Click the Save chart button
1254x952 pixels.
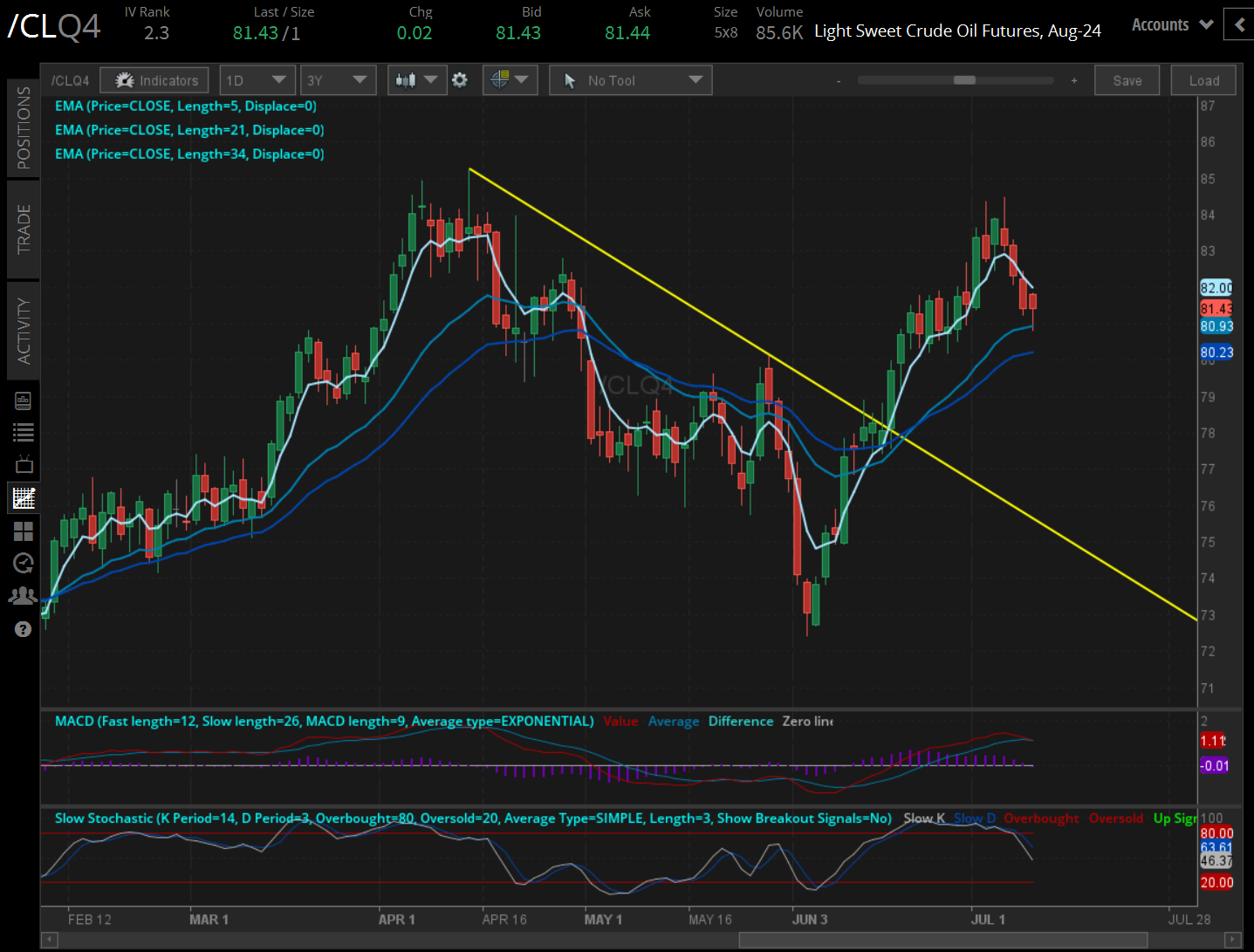1127,80
